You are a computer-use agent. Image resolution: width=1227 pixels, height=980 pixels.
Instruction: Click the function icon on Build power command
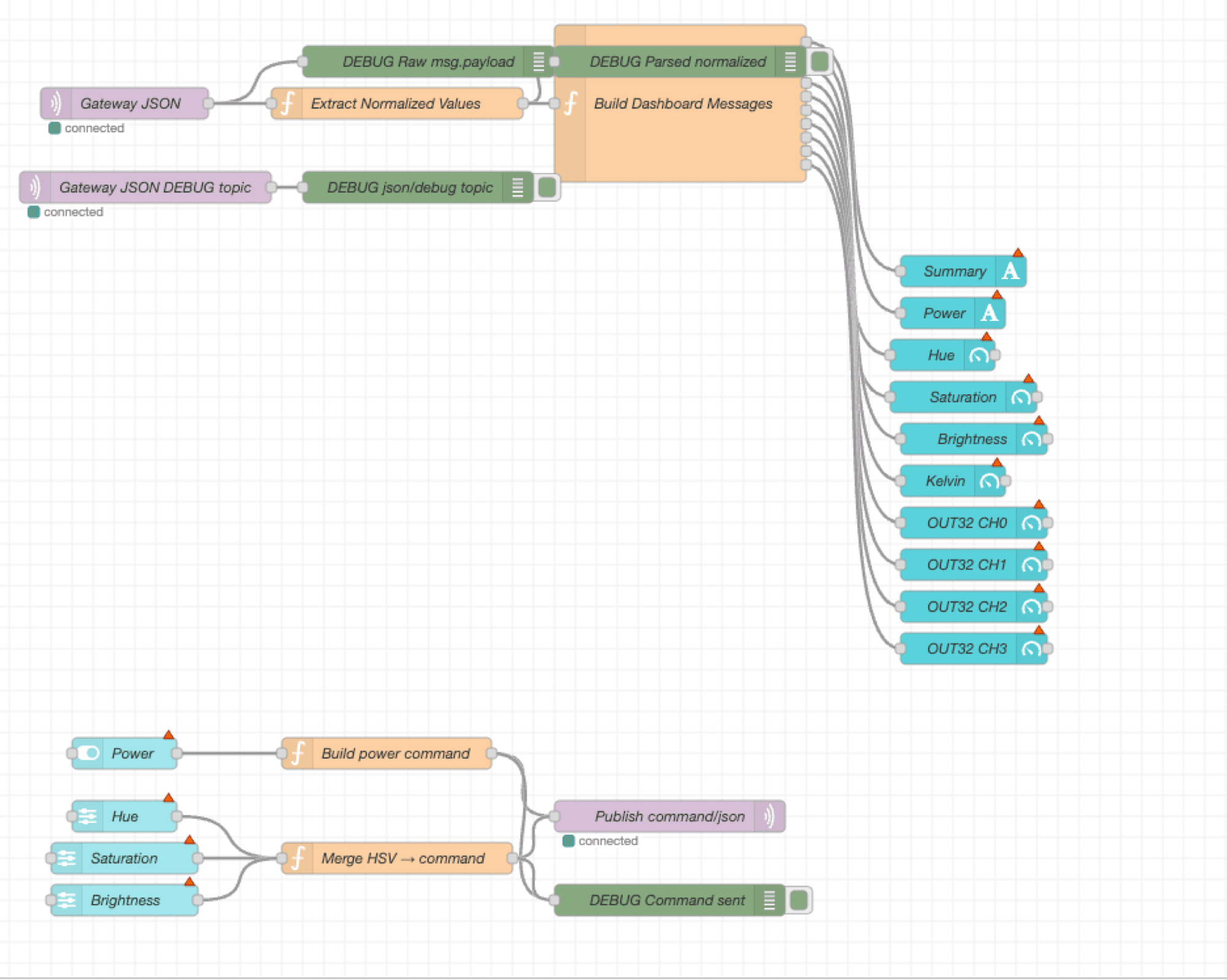[298, 753]
